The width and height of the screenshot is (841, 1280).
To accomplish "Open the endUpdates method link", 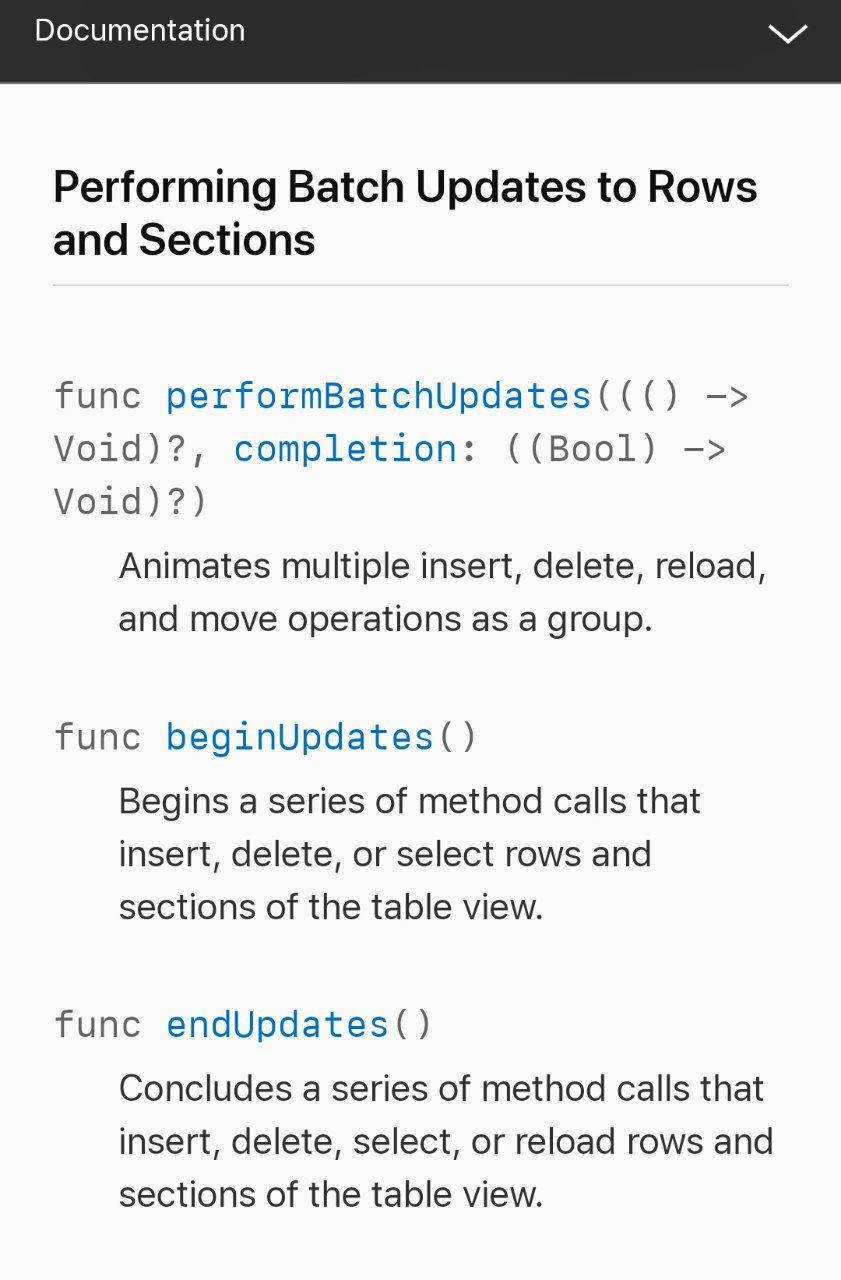I will (x=277, y=1024).
